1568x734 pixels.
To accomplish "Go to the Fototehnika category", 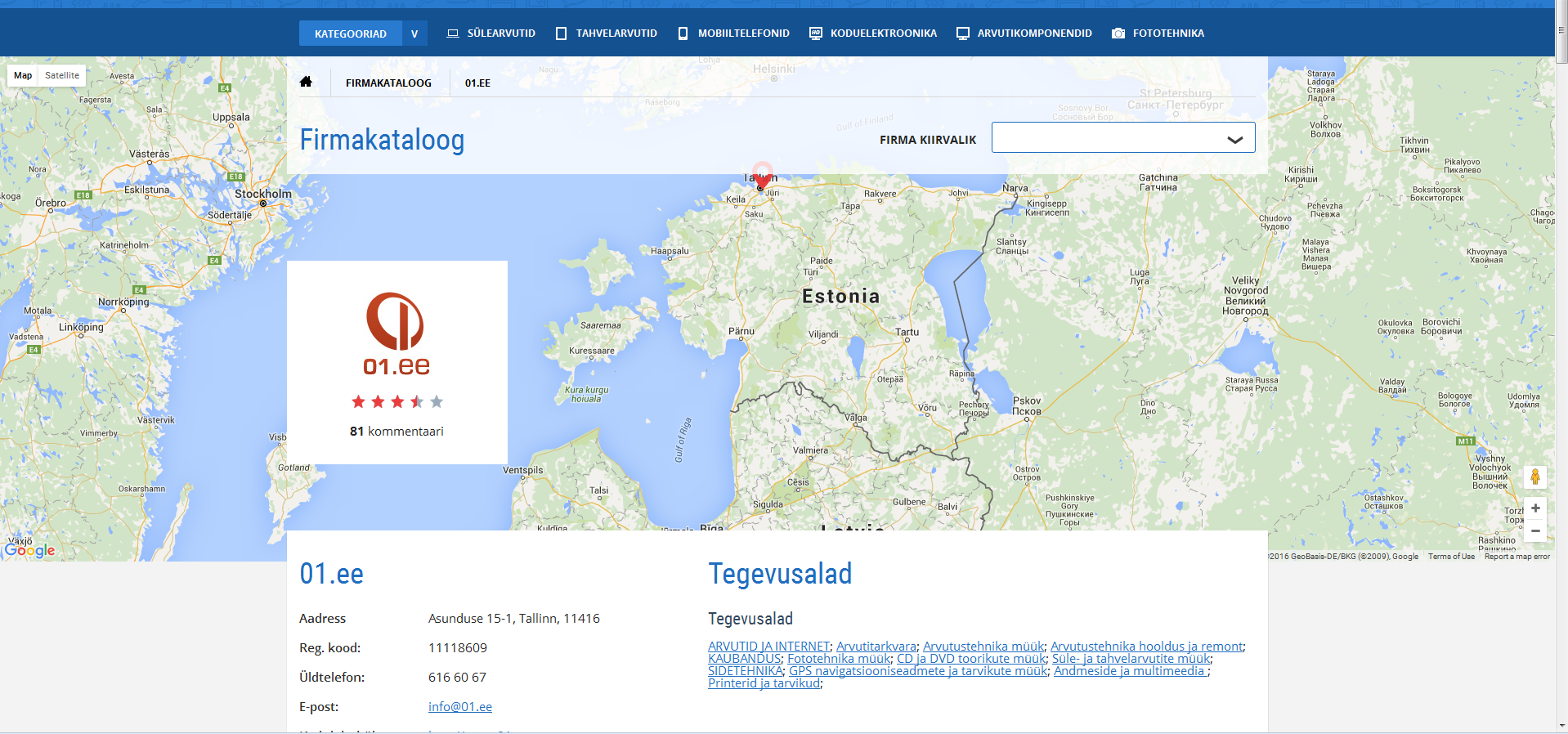I will [x=1158, y=34].
